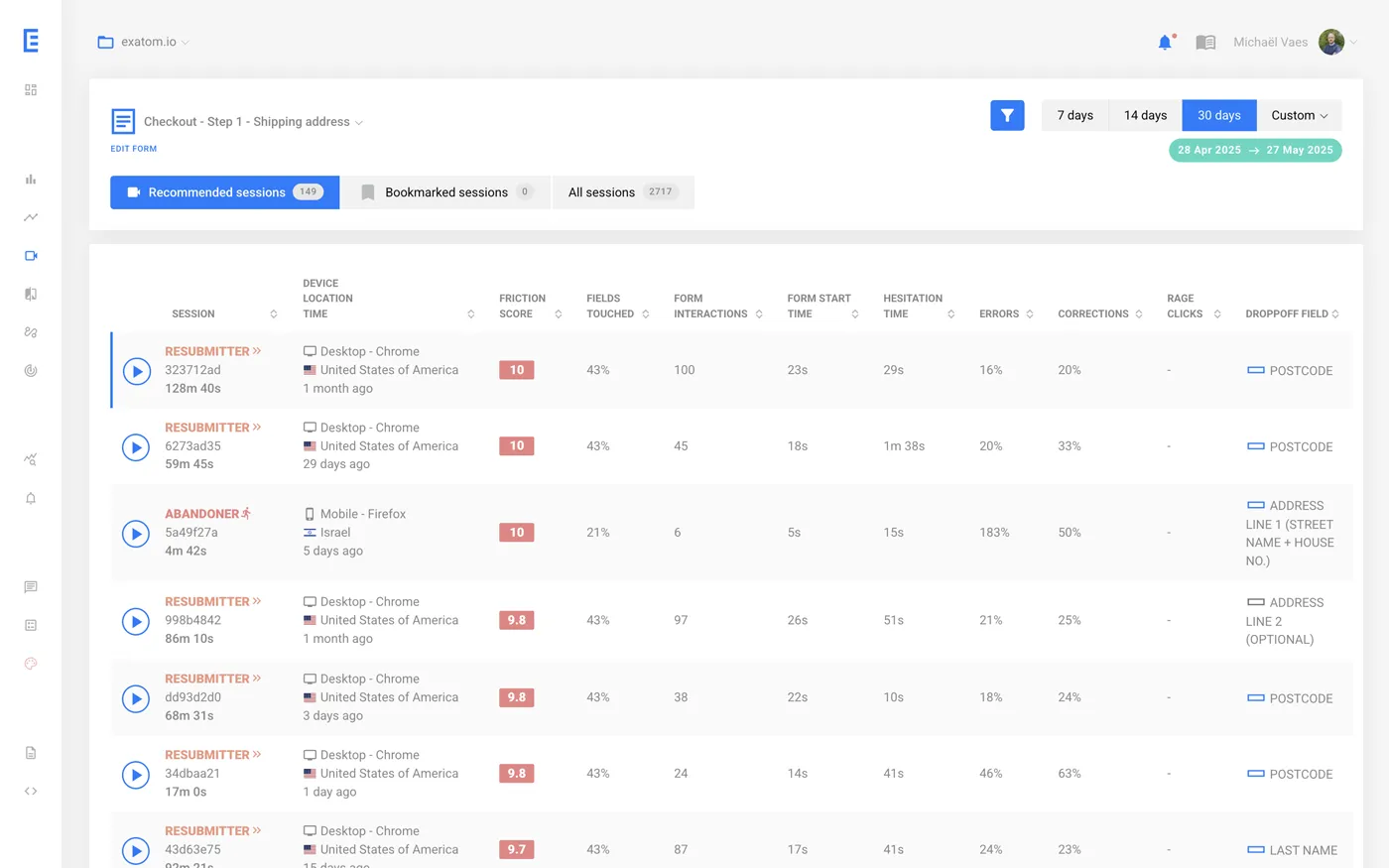The height and width of the screenshot is (868, 1389).
Task: Open the trend line sidebar icon
Action: [x=31, y=217]
